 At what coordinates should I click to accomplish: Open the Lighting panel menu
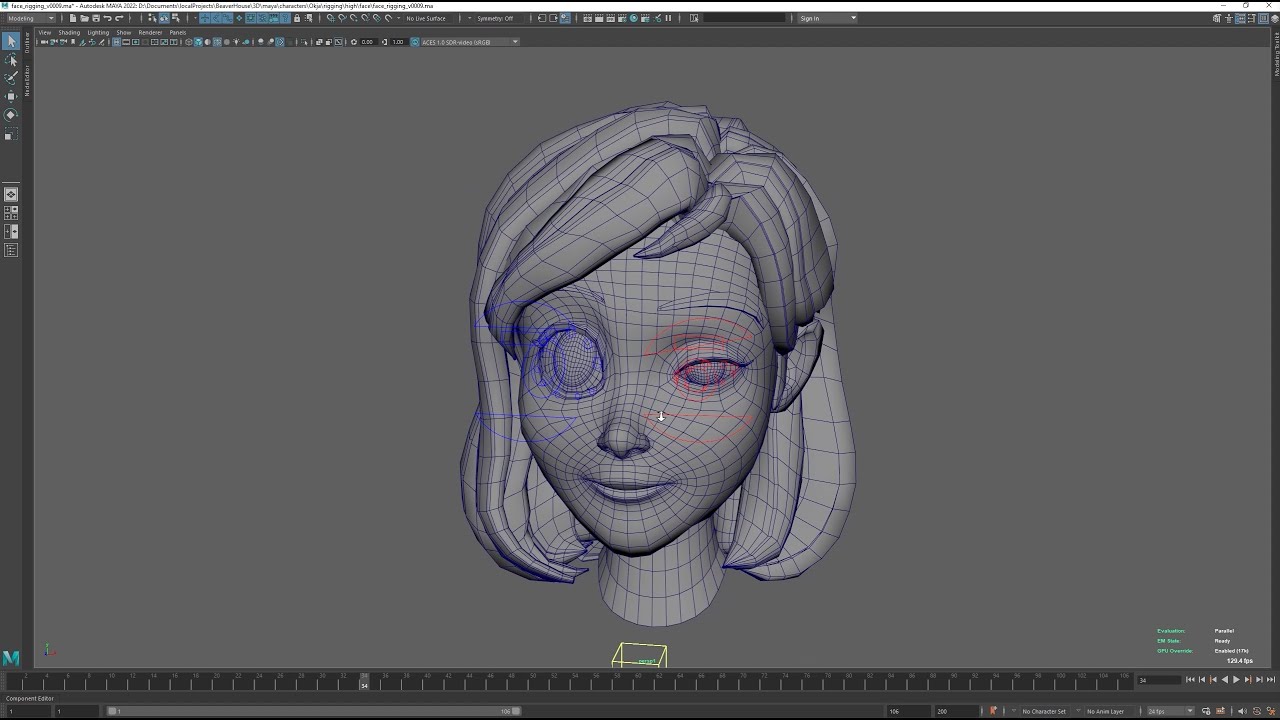pos(98,32)
